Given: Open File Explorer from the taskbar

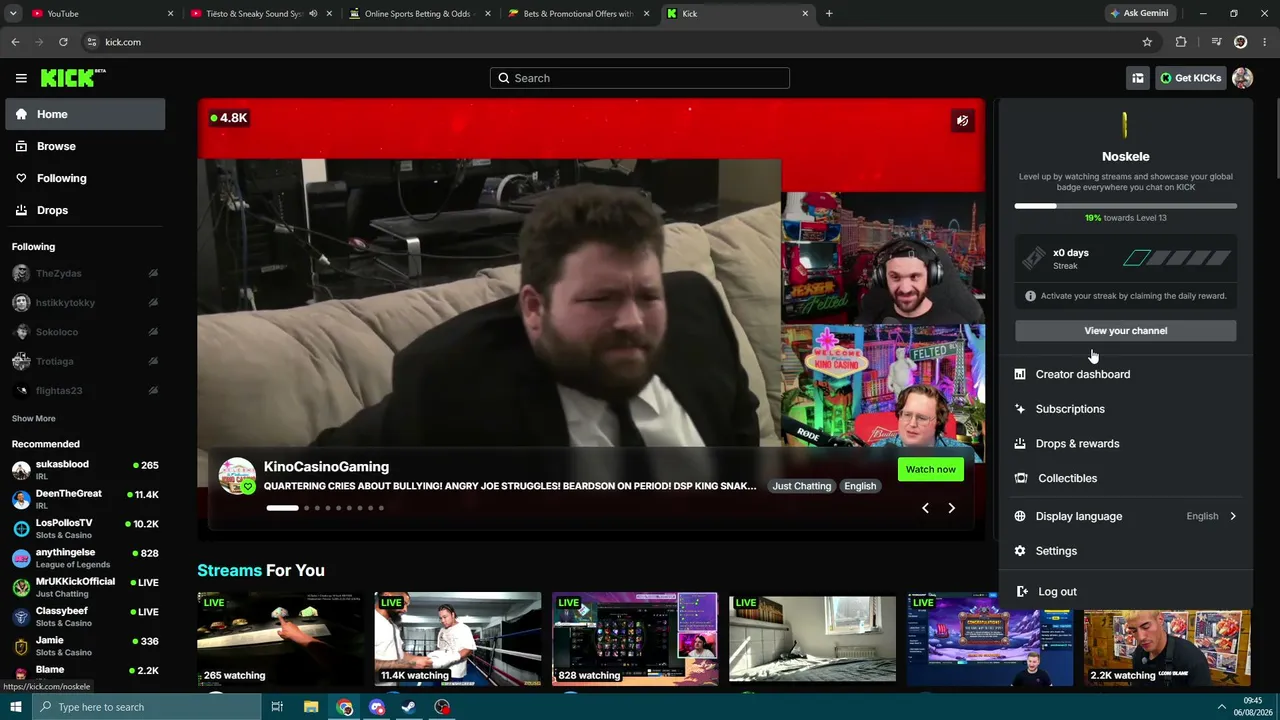Looking at the screenshot, I should (311, 707).
